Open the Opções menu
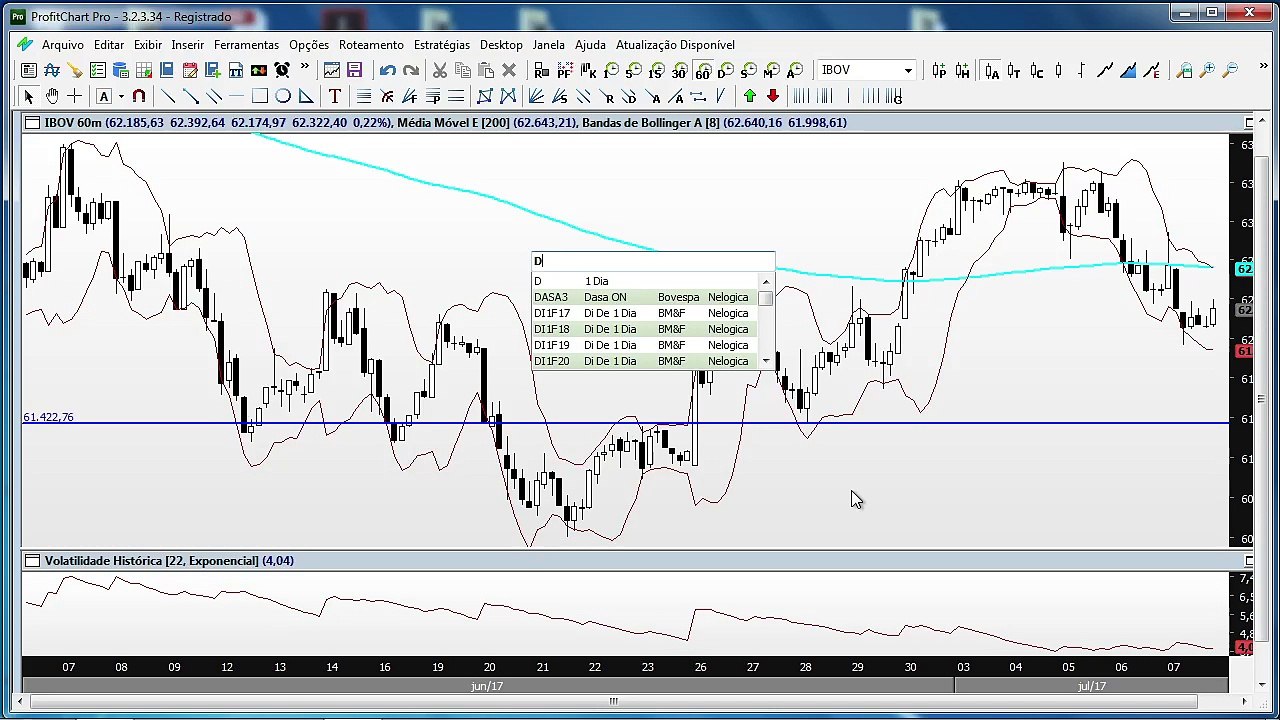1280x720 pixels. click(x=309, y=45)
